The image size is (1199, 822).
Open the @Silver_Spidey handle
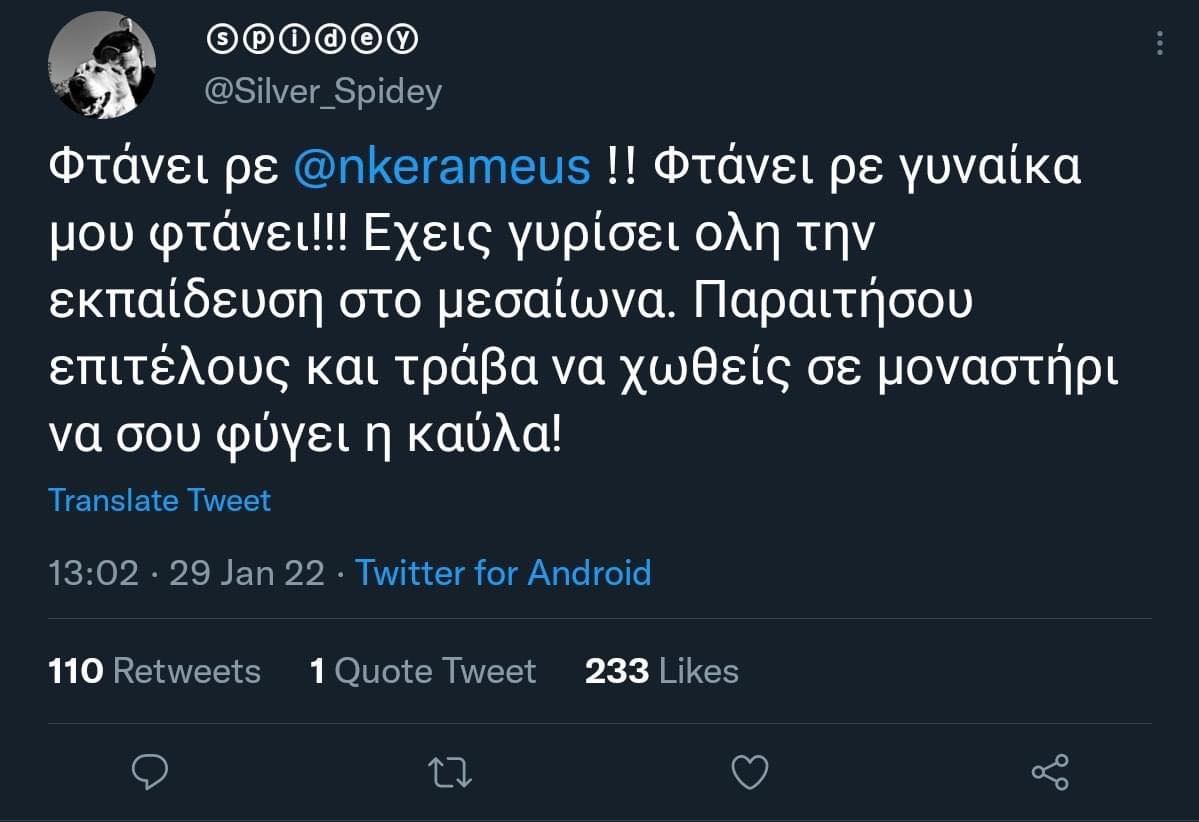tap(323, 92)
